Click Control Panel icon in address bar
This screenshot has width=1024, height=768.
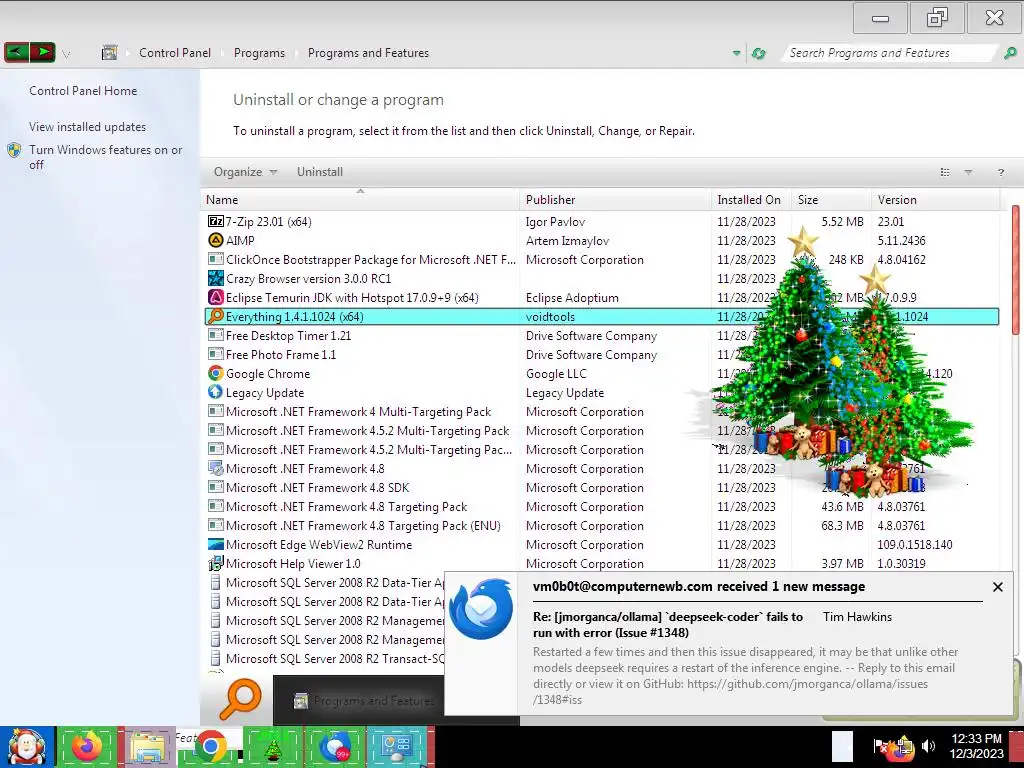110,53
